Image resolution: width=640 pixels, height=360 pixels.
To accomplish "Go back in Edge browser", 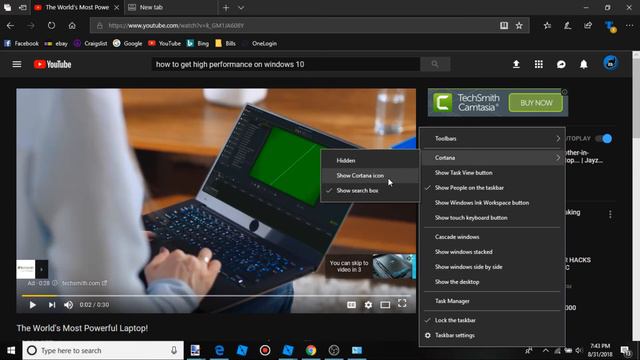I will 11,26.
